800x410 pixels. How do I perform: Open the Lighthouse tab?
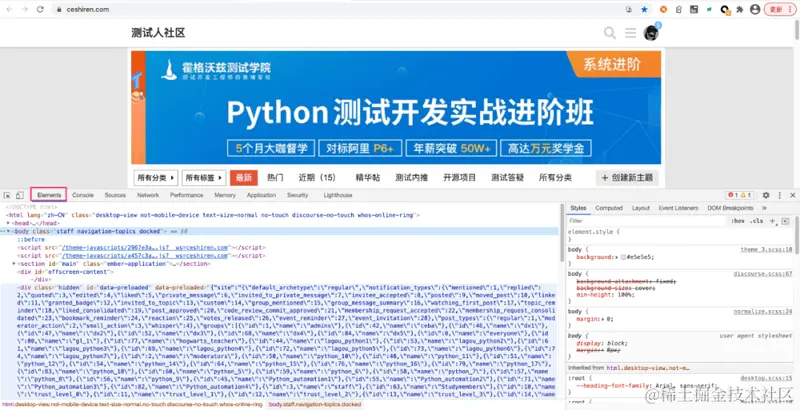(338, 195)
